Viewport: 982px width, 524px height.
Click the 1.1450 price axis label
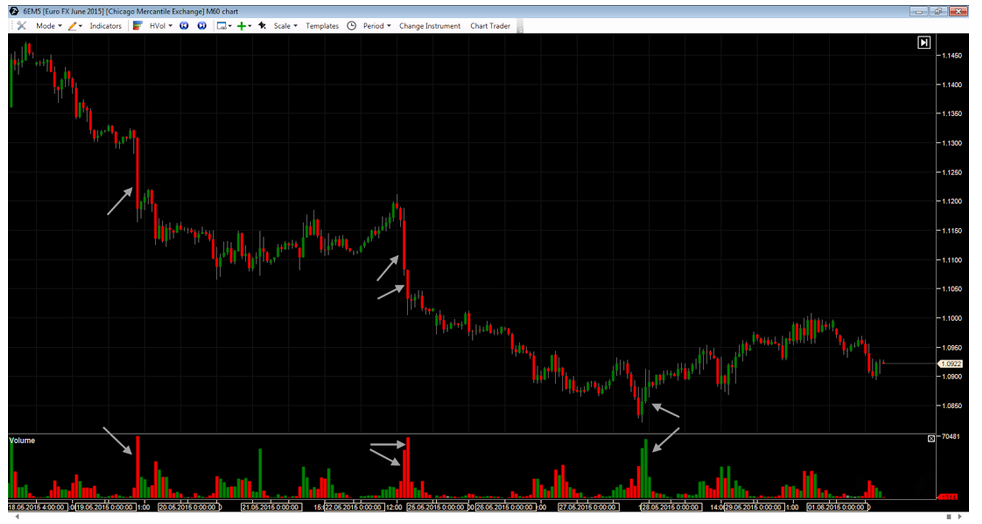click(952, 56)
